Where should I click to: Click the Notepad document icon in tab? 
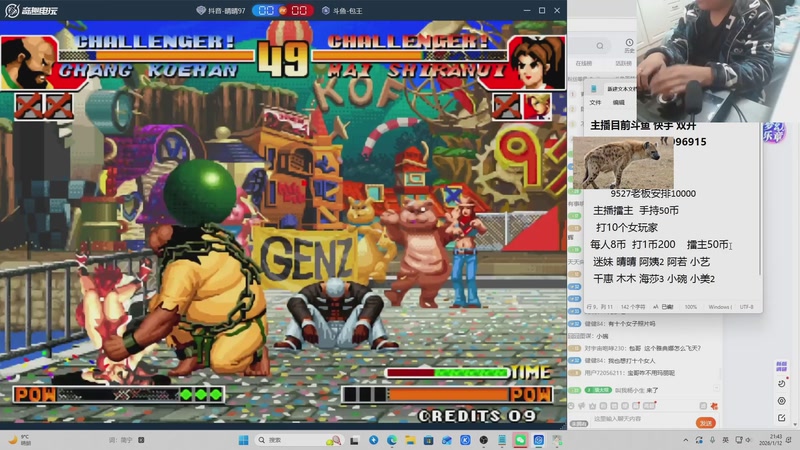(594, 89)
